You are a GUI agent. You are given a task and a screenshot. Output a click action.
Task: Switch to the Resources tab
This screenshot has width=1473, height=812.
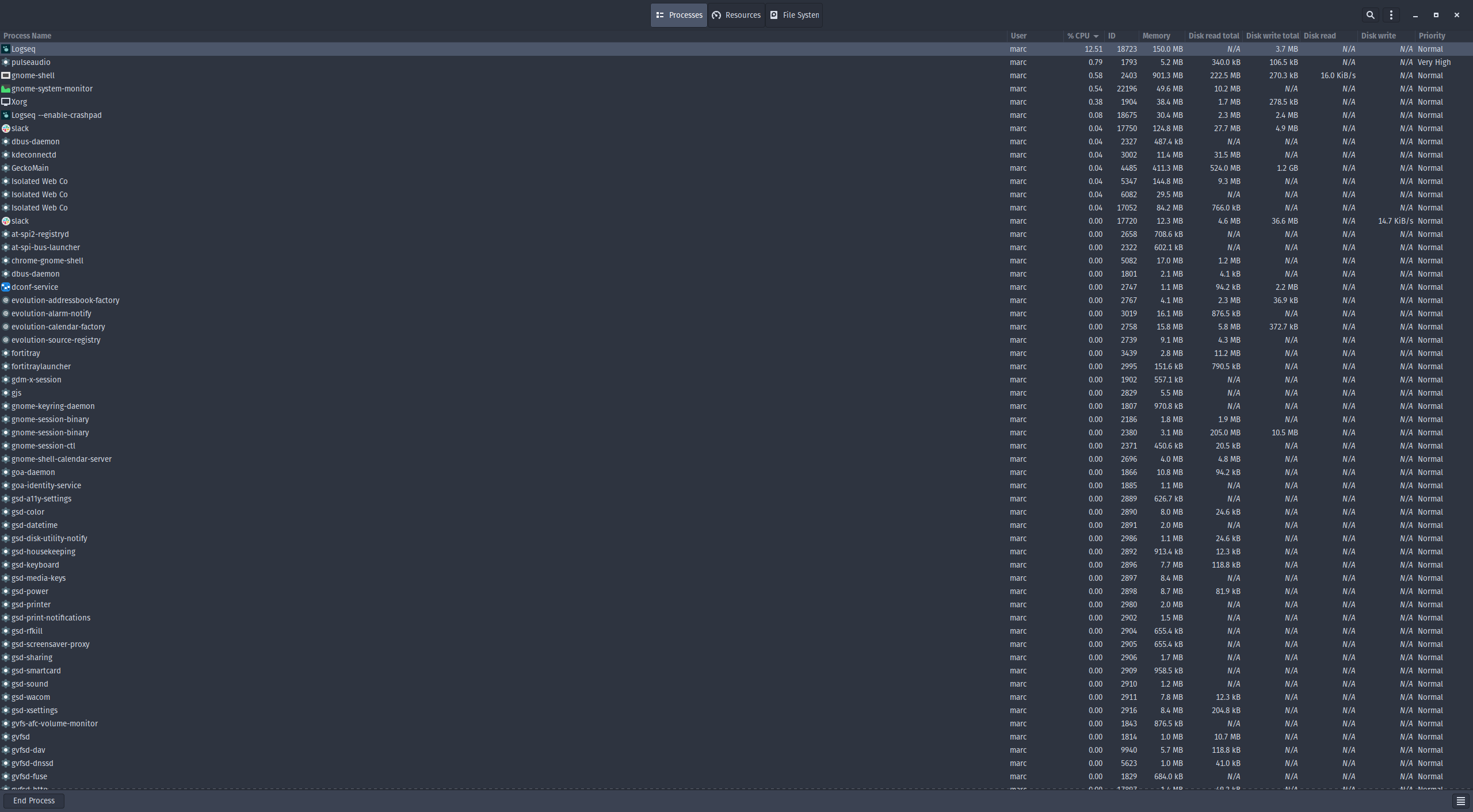coord(736,14)
